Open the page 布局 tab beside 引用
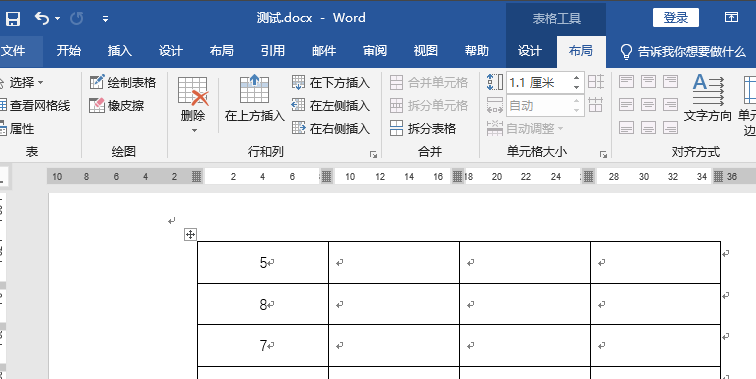756x379 pixels. click(222, 51)
